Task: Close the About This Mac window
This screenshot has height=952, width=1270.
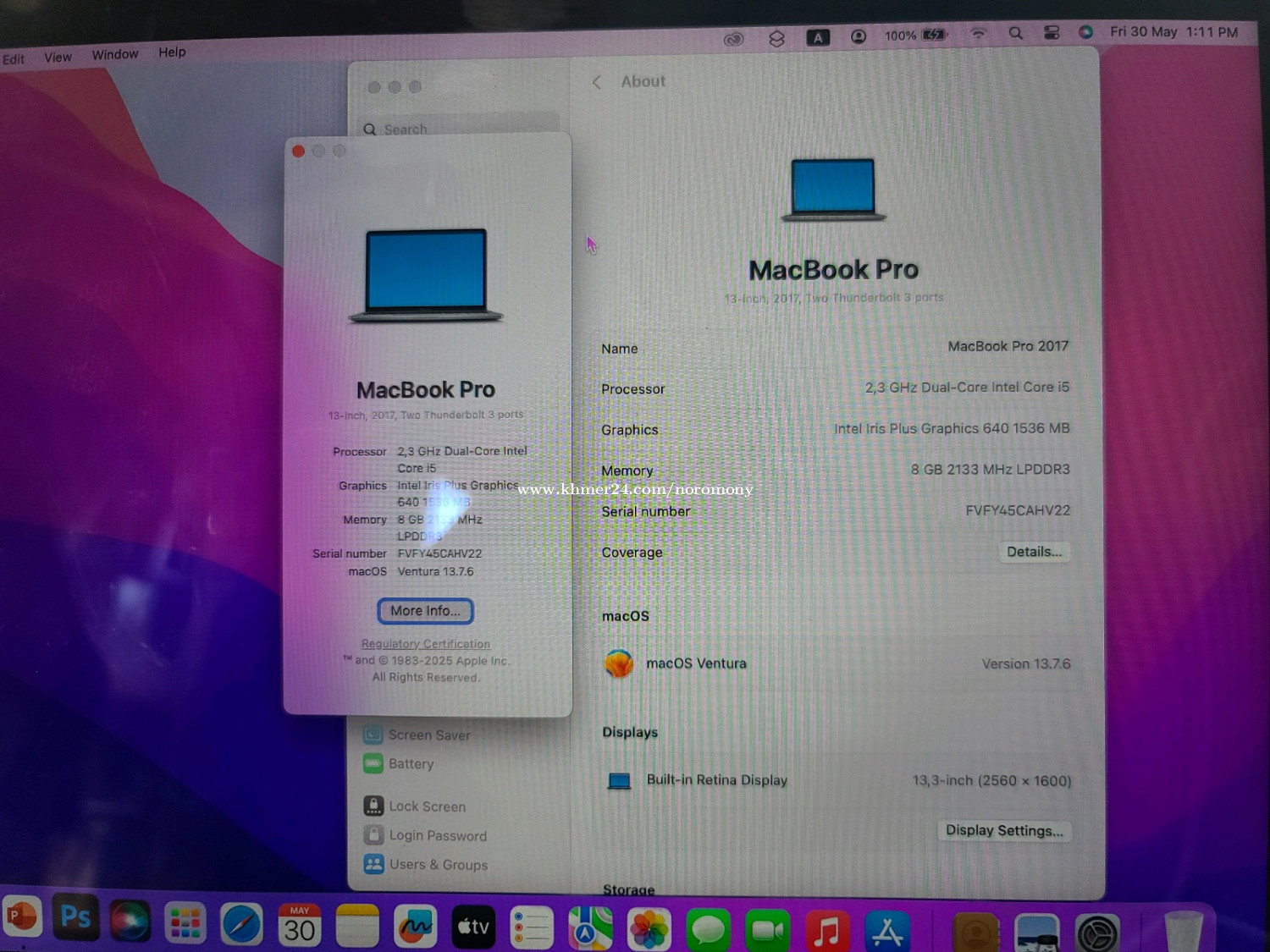Action: pyautogui.click(x=298, y=151)
